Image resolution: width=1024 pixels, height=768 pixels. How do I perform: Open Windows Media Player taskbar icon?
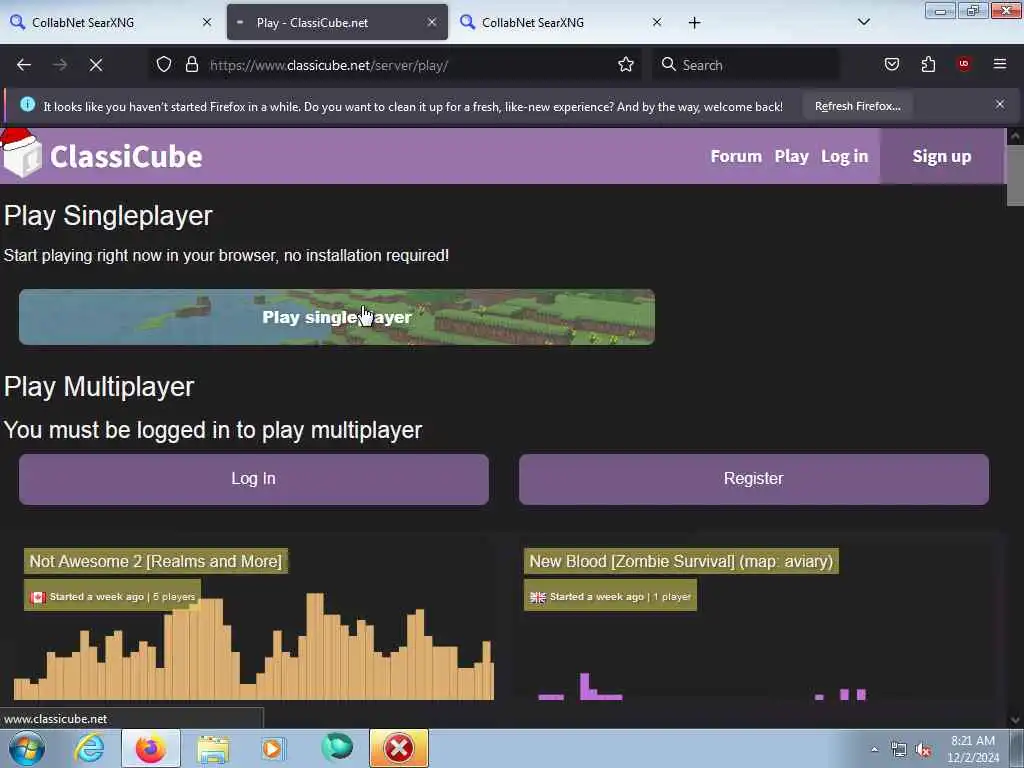pyautogui.click(x=273, y=748)
